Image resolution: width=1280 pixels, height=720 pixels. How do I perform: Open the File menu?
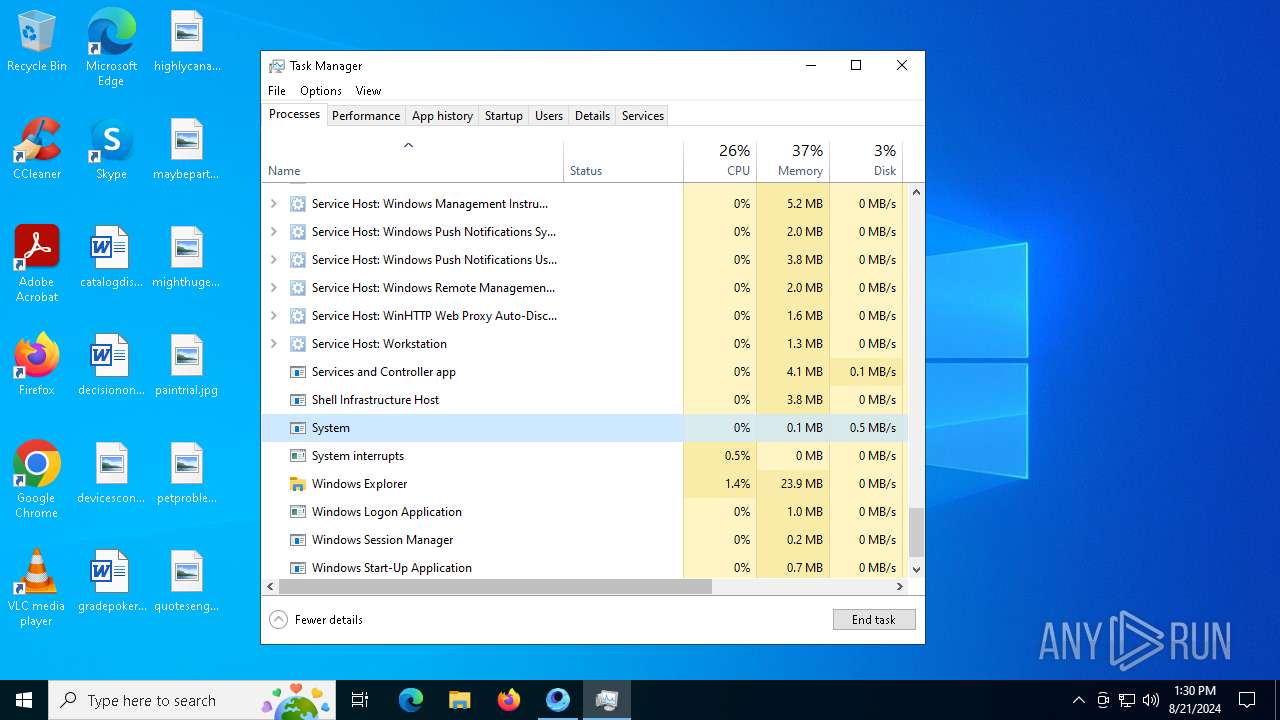277,90
